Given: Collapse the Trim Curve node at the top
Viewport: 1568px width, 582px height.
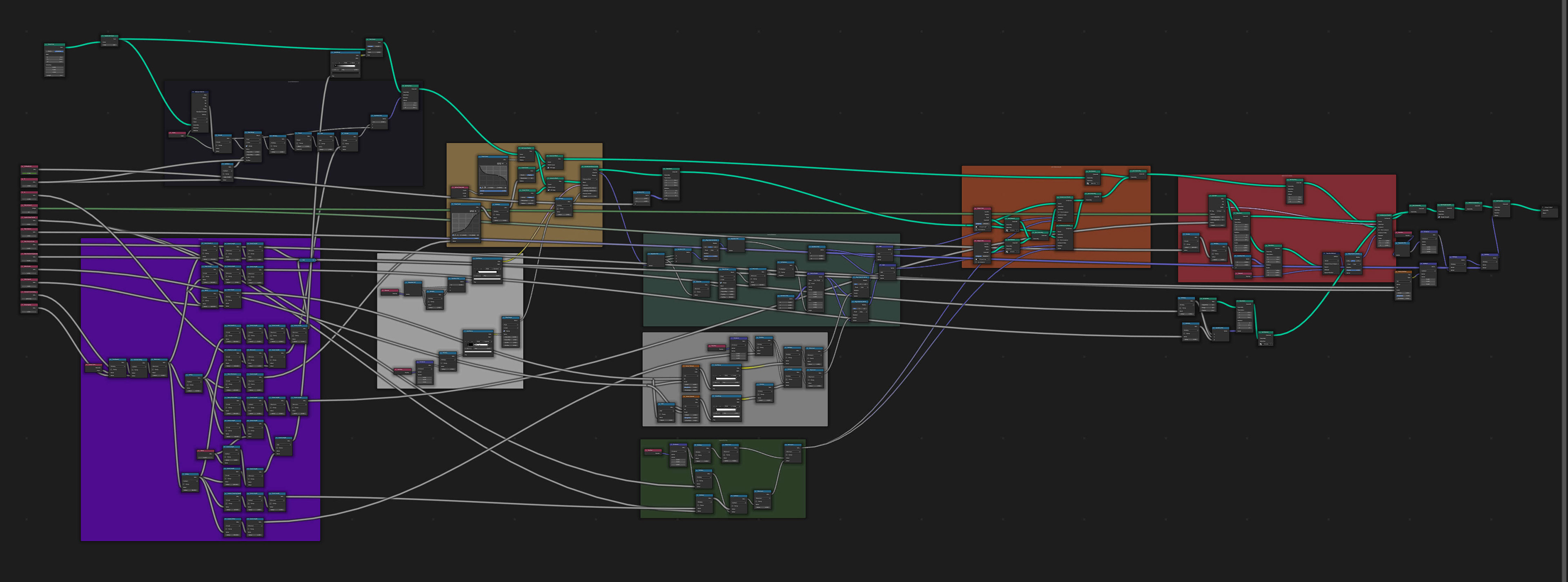Looking at the screenshot, I should point(367,40).
